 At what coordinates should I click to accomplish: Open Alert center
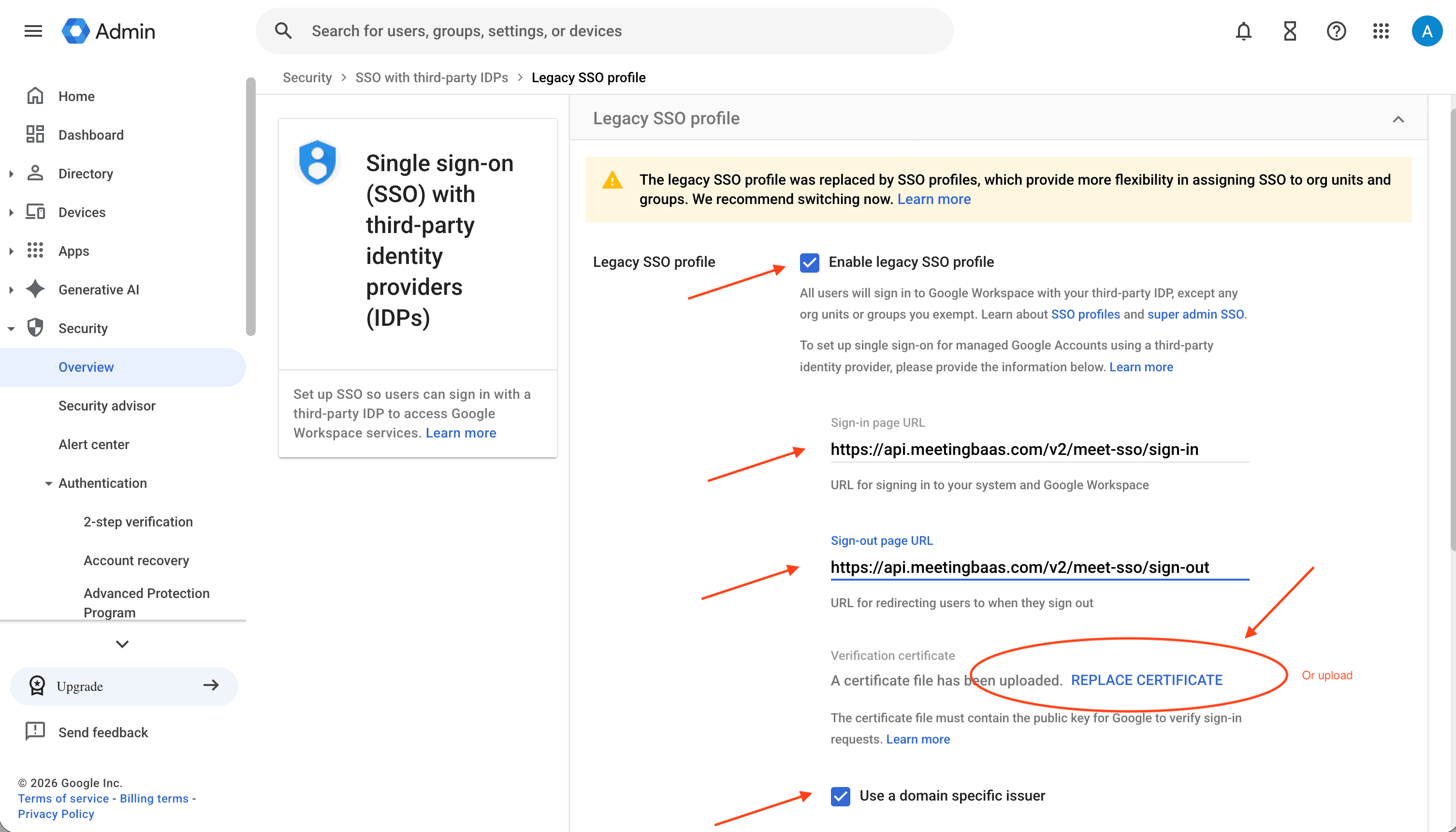pos(94,444)
